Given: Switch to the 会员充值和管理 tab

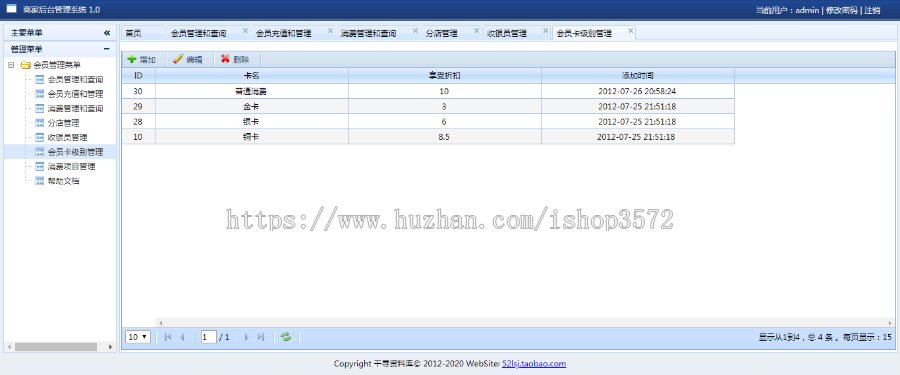Looking at the screenshot, I should [284, 33].
